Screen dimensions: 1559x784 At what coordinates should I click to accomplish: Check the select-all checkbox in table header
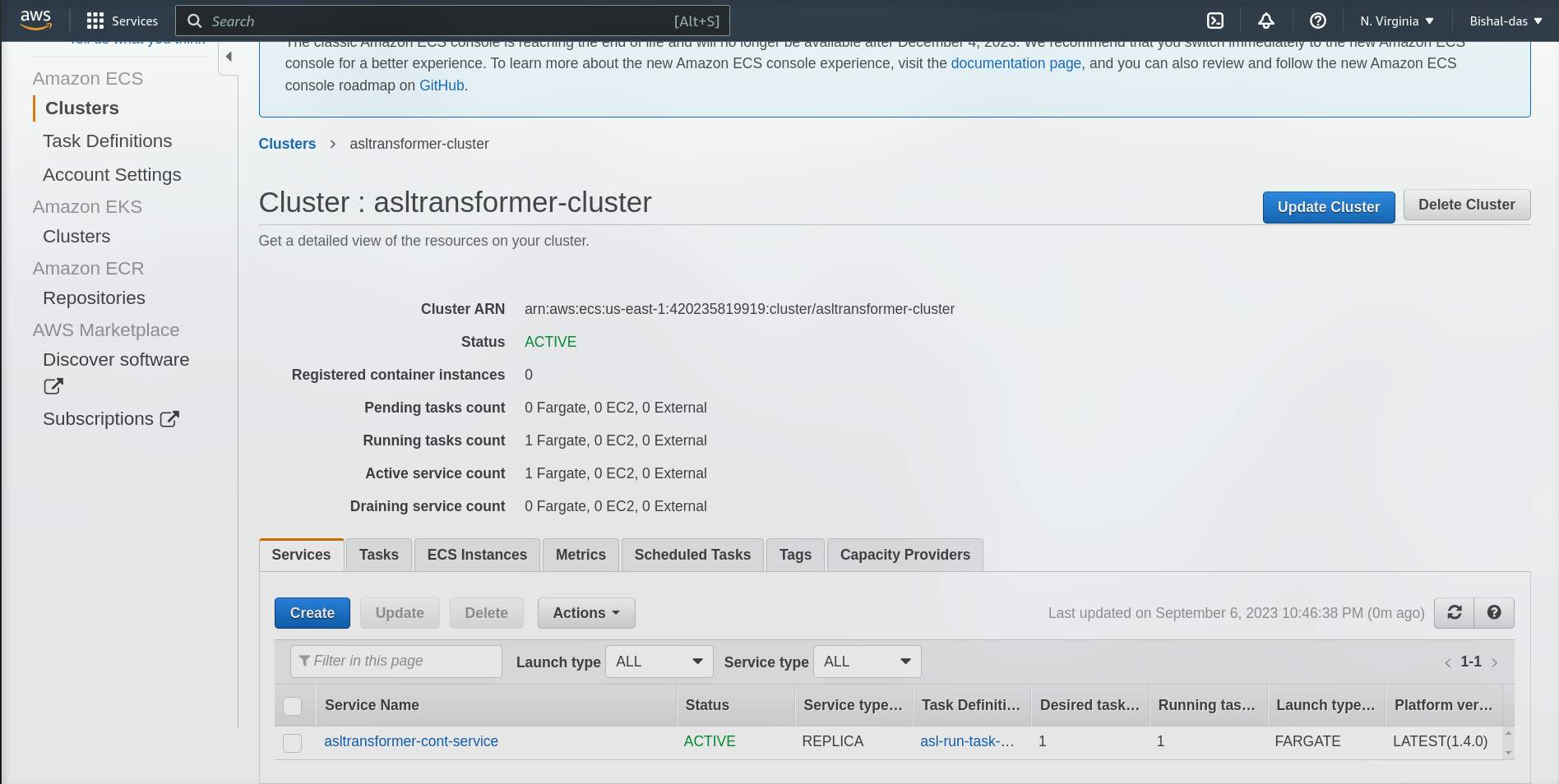(292, 705)
